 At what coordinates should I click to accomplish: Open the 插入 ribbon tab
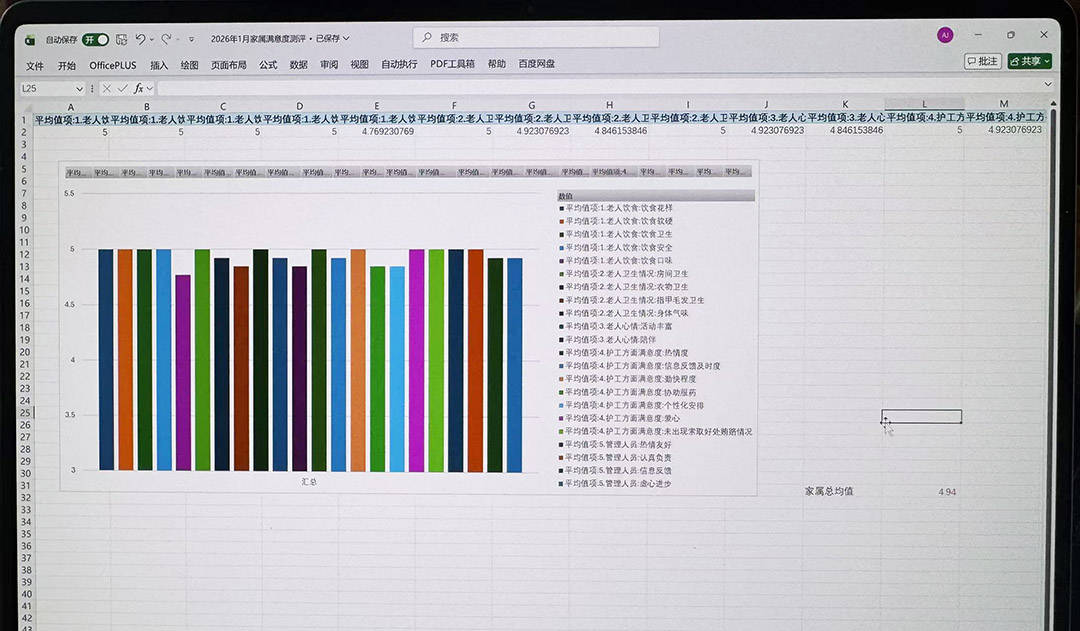159,64
